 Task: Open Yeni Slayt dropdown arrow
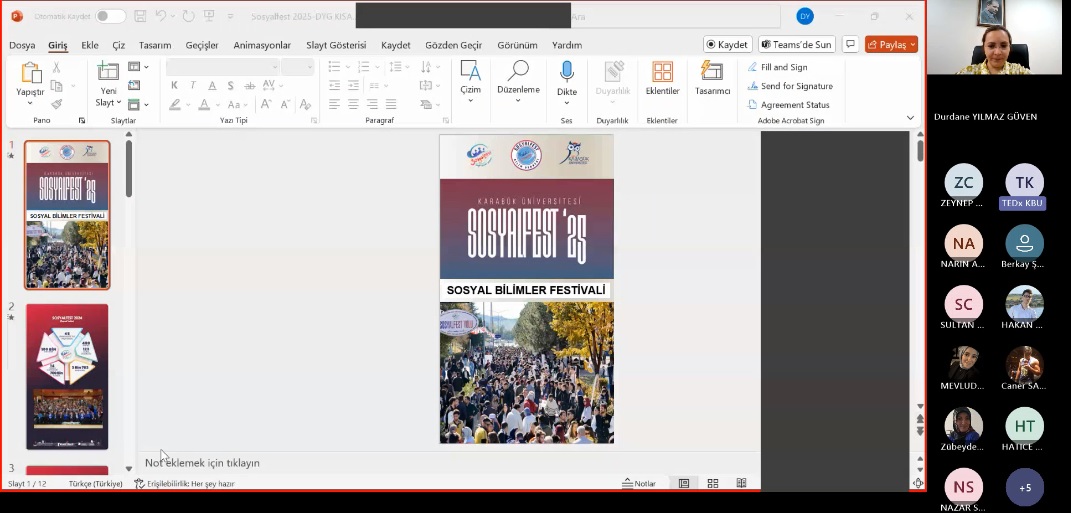[x=118, y=102]
